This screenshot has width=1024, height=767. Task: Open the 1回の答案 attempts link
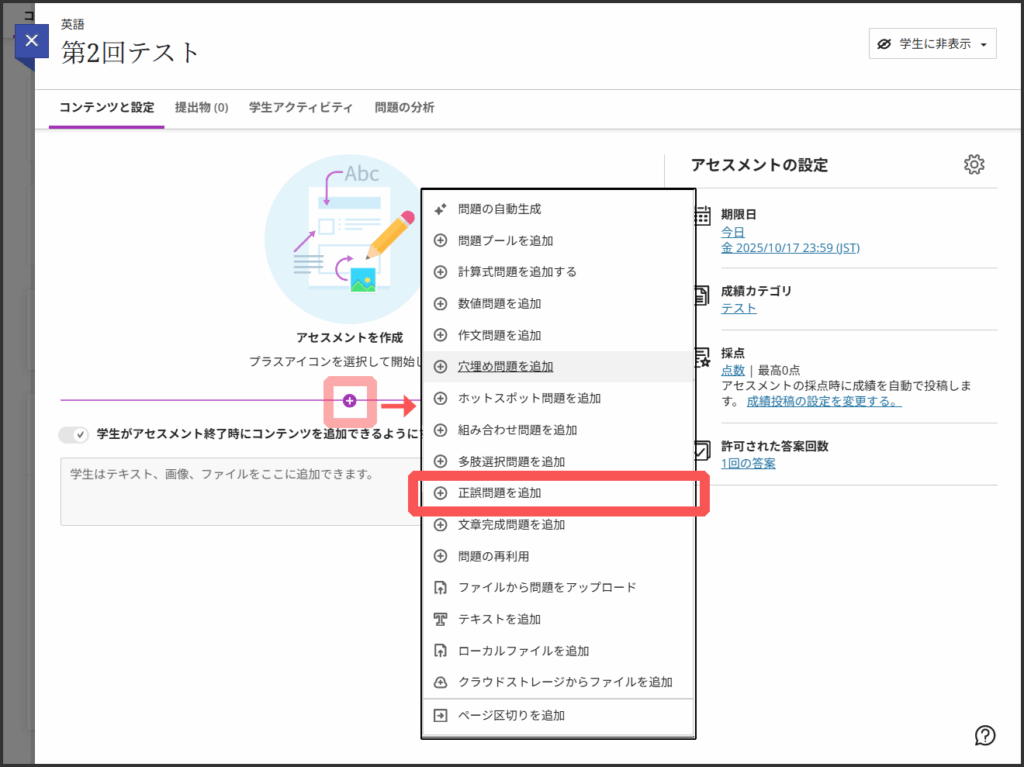748,463
